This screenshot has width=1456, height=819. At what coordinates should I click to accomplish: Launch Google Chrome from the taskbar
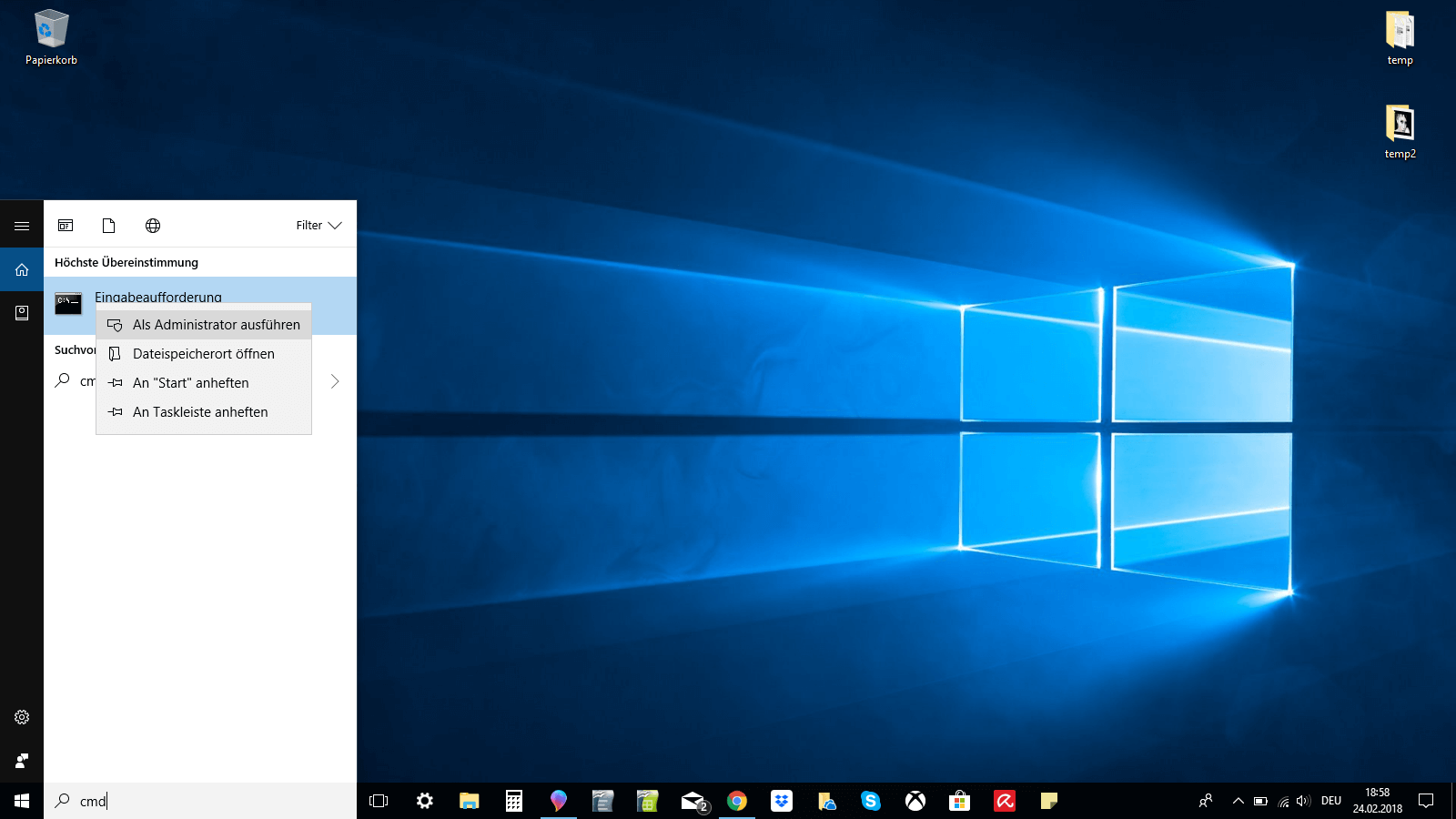click(x=737, y=801)
